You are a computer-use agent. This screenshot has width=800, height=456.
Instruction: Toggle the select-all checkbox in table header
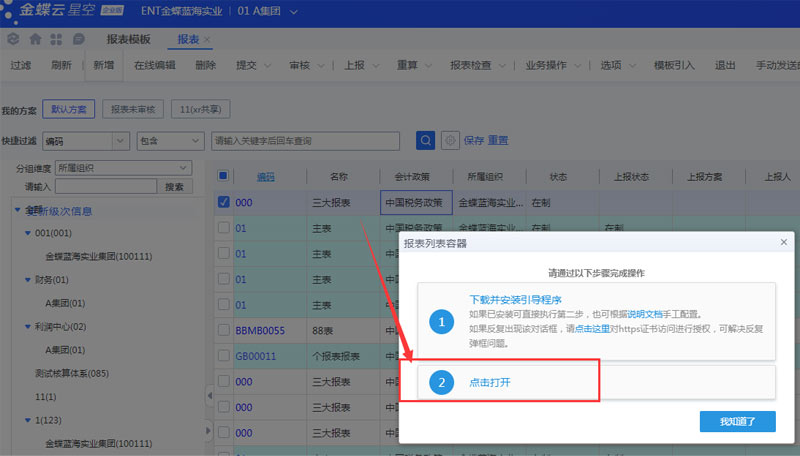click(224, 176)
